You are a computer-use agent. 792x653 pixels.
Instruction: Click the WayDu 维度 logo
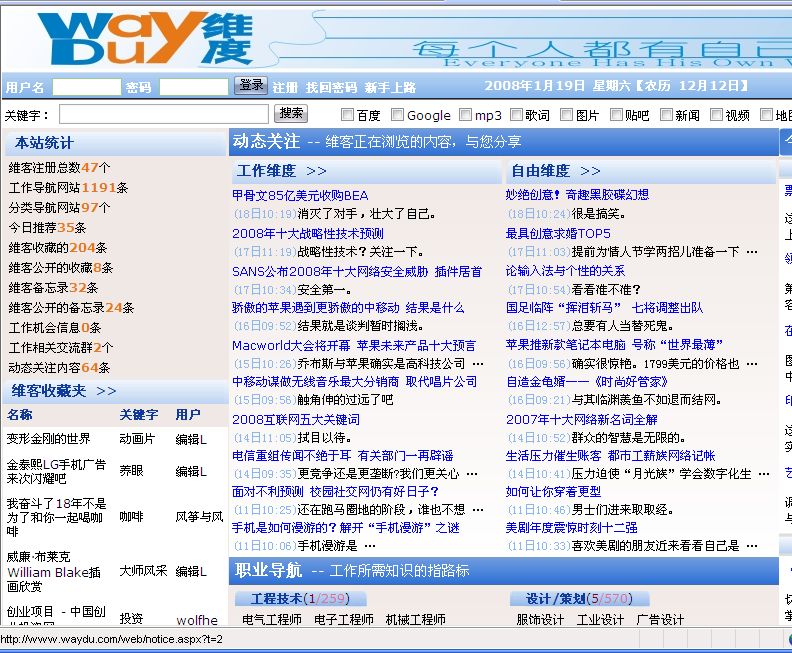point(139,37)
